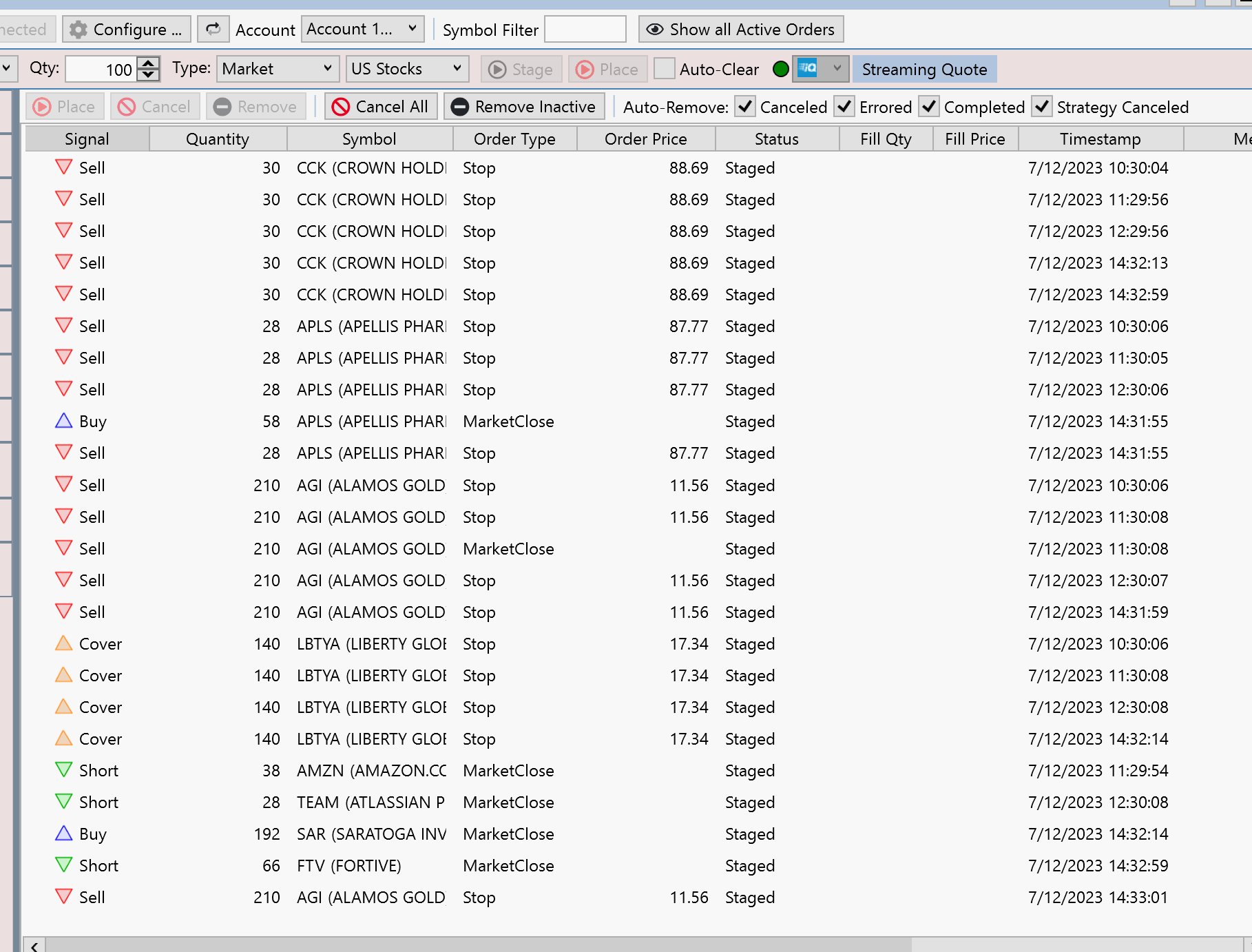The width and height of the screenshot is (1252, 952).
Task: Toggle the Auto-Clear checkbox
Action: pos(664,69)
